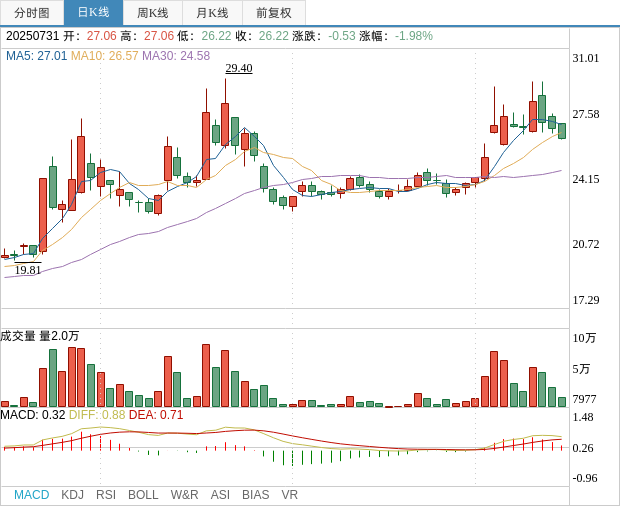Click the 7977 volume axis label
The height and width of the screenshot is (506, 620).
(584, 399)
